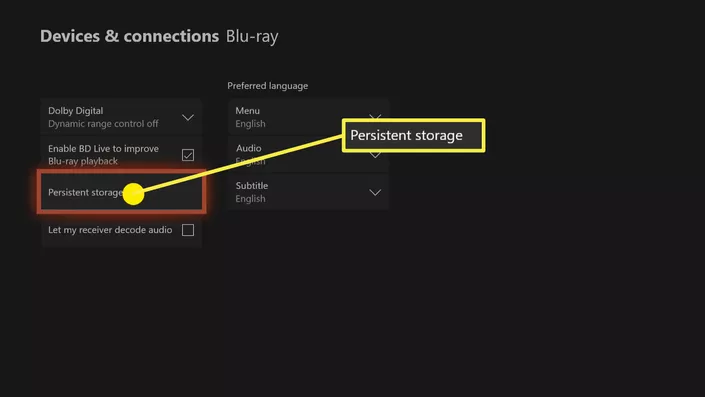The image size is (705, 397).
Task: Select the Subtitle language setting title
Action: point(252,186)
